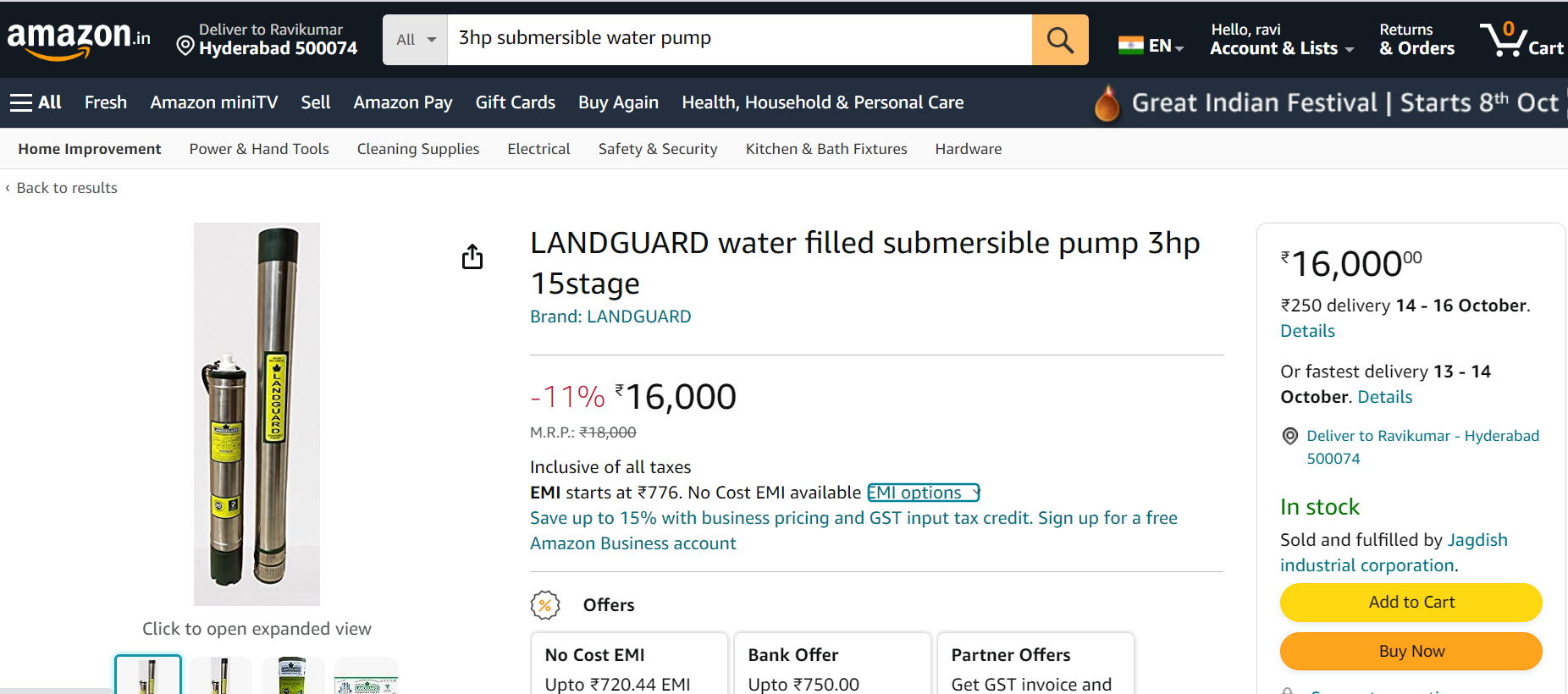Expand Account & Lists dropdown

pyautogui.click(x=1281, y=40)
